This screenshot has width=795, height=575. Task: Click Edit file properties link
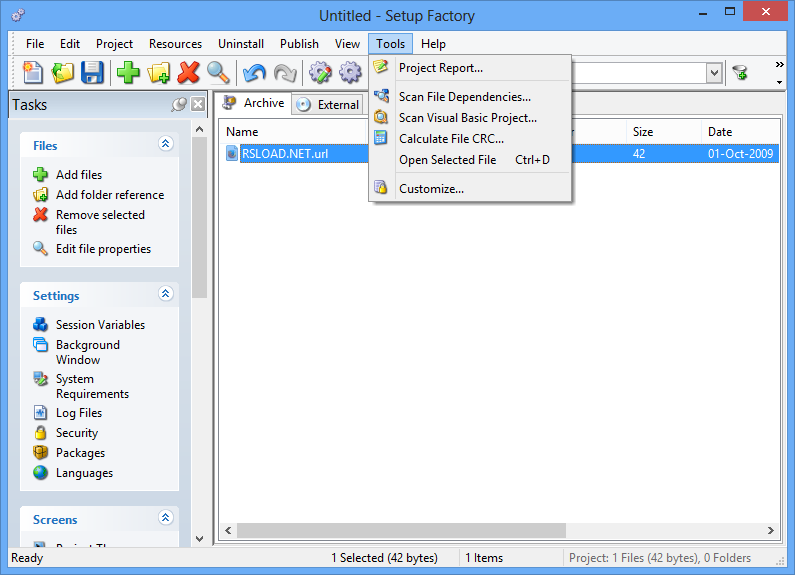103,249
